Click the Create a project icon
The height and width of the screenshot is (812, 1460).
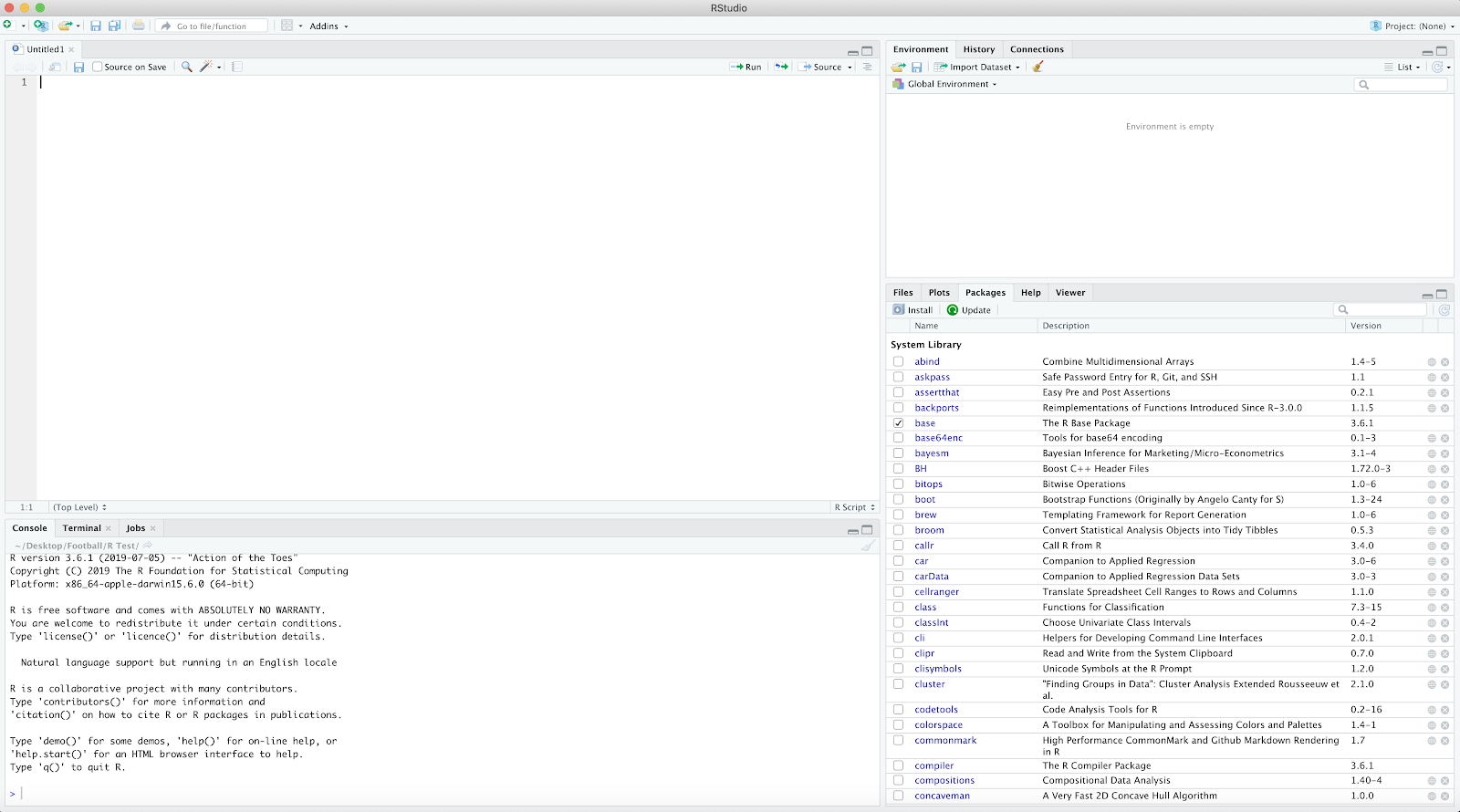coord(40,26)
